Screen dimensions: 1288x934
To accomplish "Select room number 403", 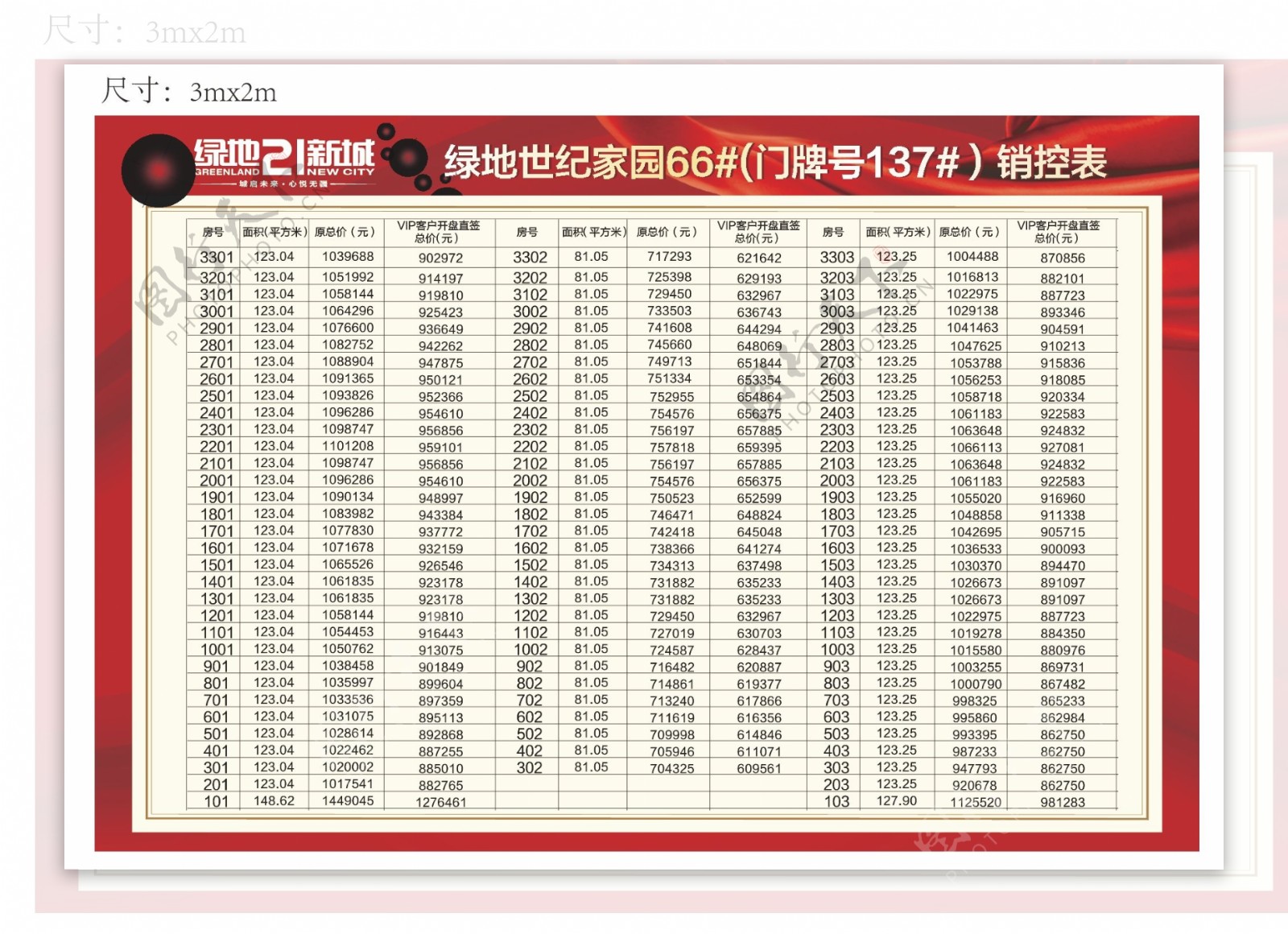I will (836, 751).
